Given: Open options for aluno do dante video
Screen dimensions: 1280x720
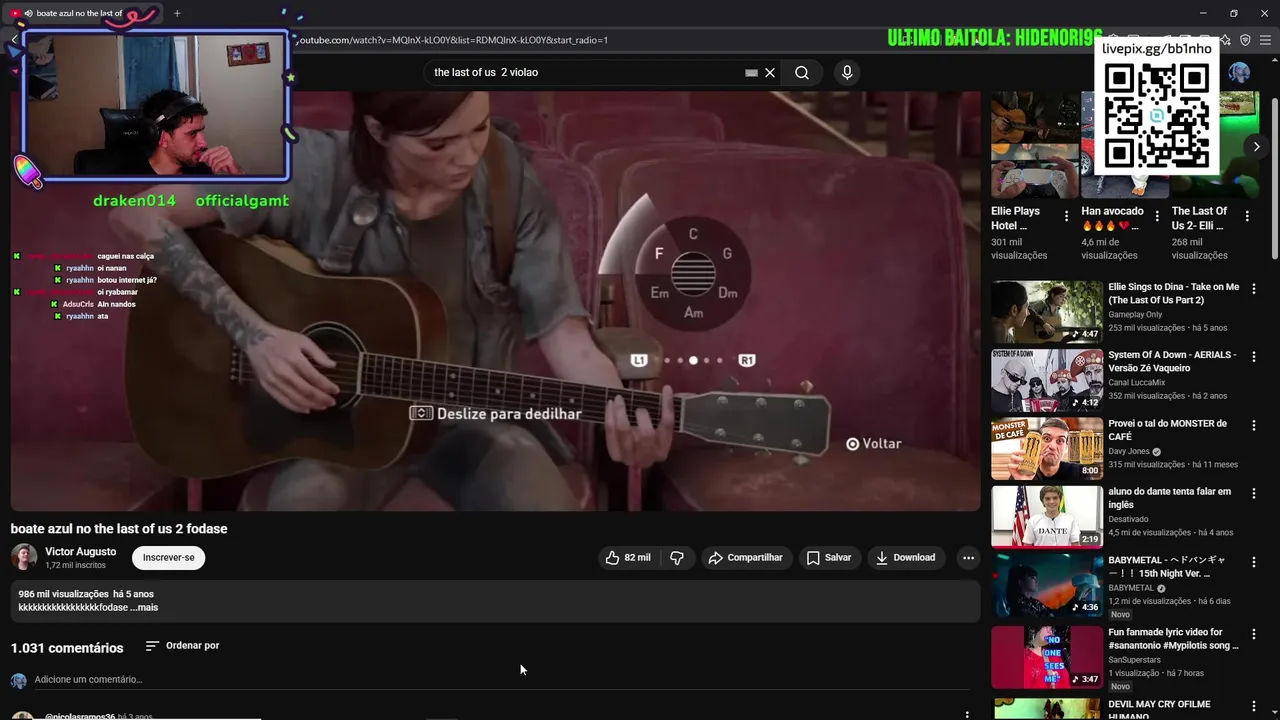Looking at the screenshot, I should 1253,493.
